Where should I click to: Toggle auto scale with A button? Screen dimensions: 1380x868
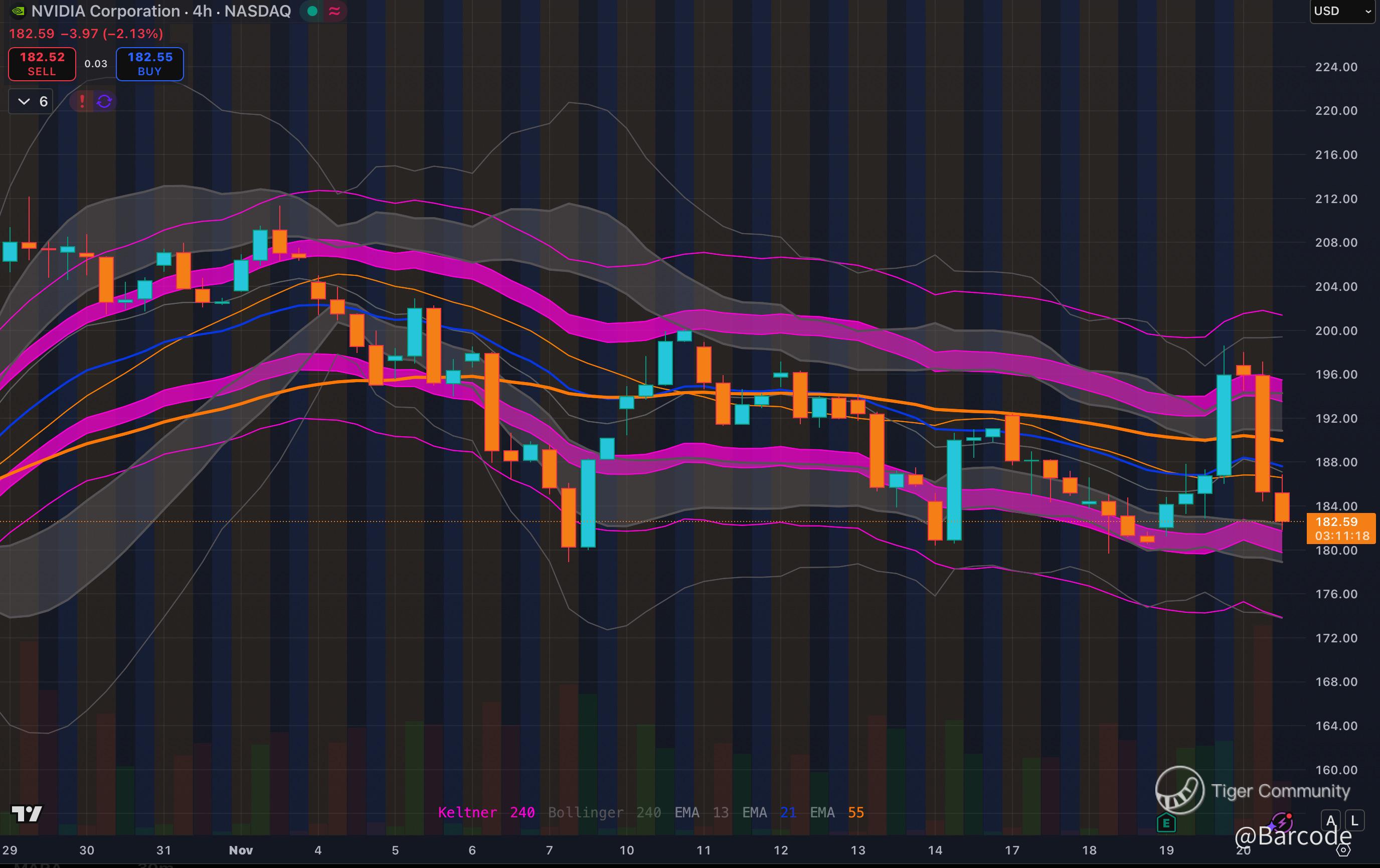[x=1331, y=820]
